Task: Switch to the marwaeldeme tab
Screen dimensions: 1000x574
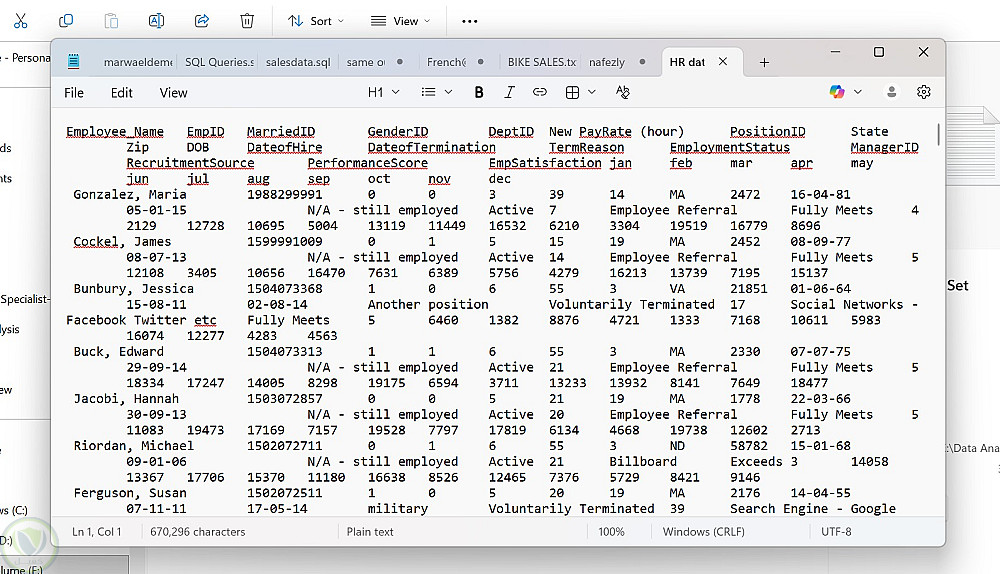Action: coord(138,62)
